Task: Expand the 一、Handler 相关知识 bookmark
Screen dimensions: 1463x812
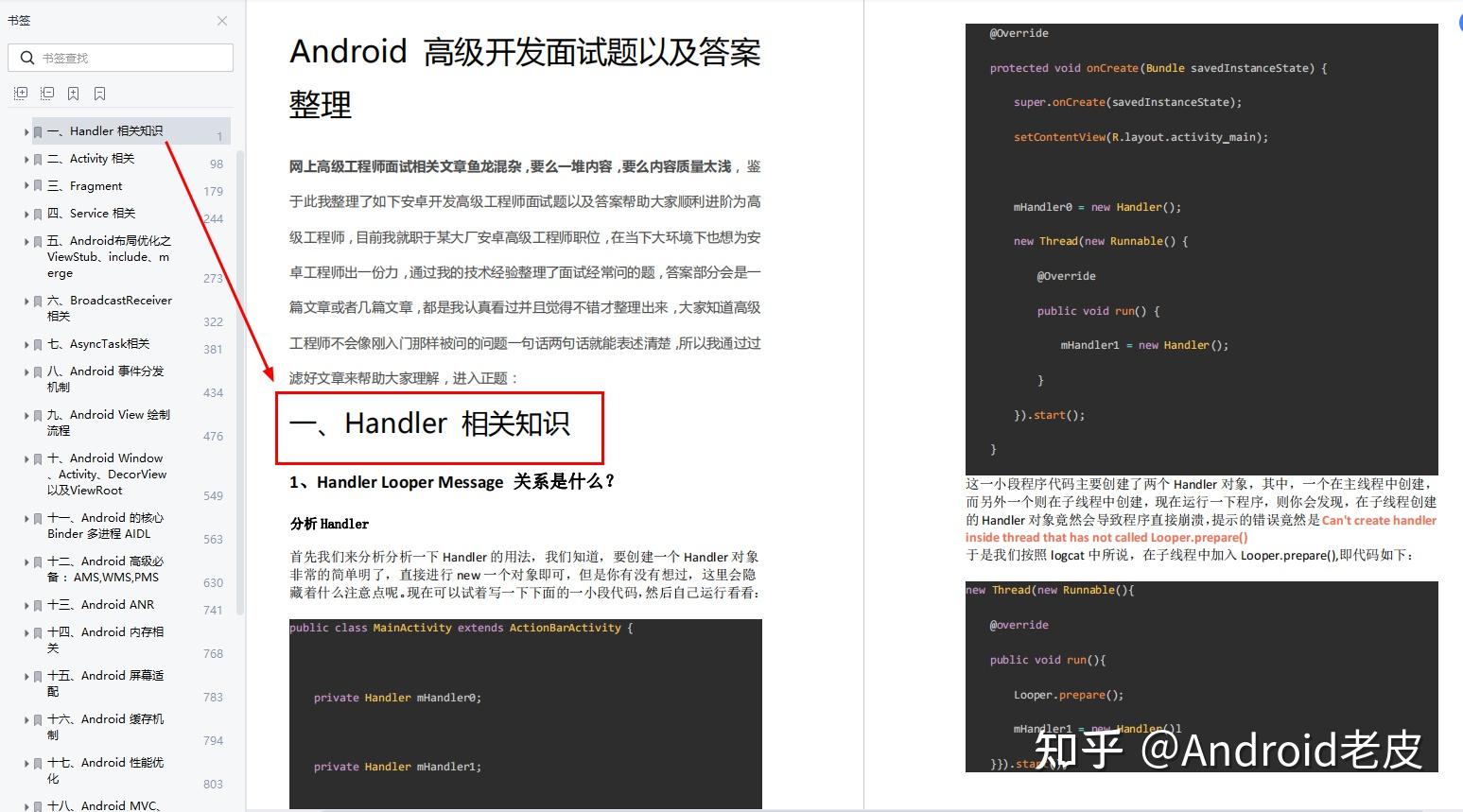Action: (26, 131)
